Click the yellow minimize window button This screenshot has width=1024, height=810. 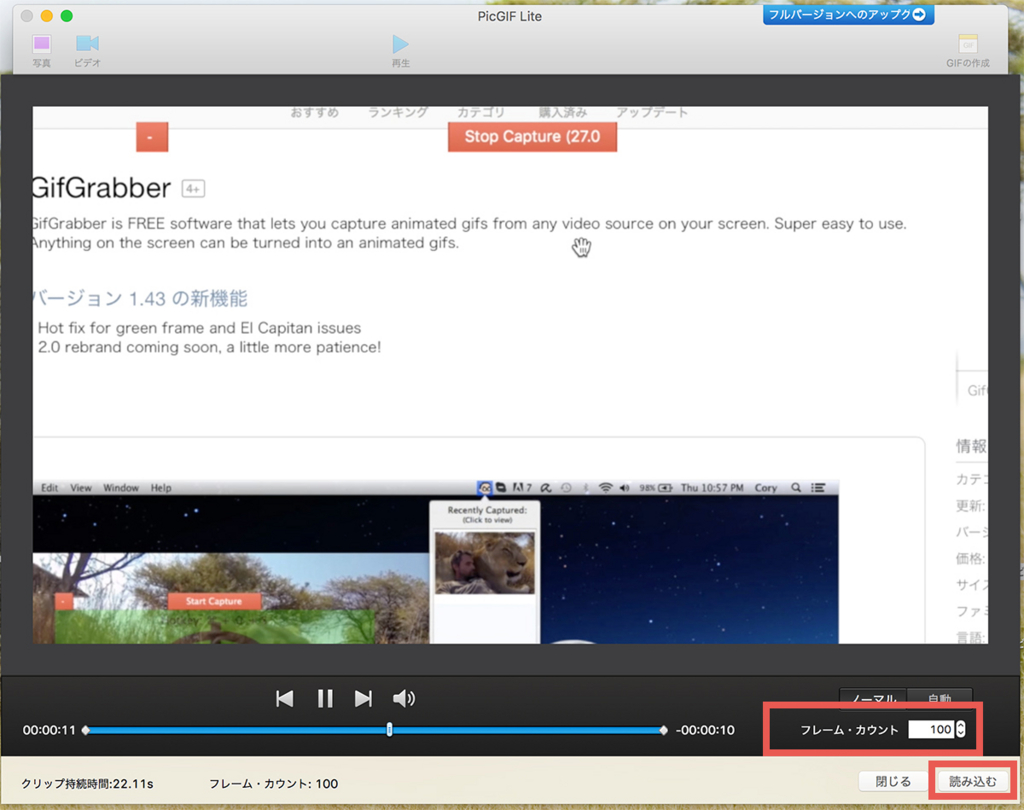point(46,16)
